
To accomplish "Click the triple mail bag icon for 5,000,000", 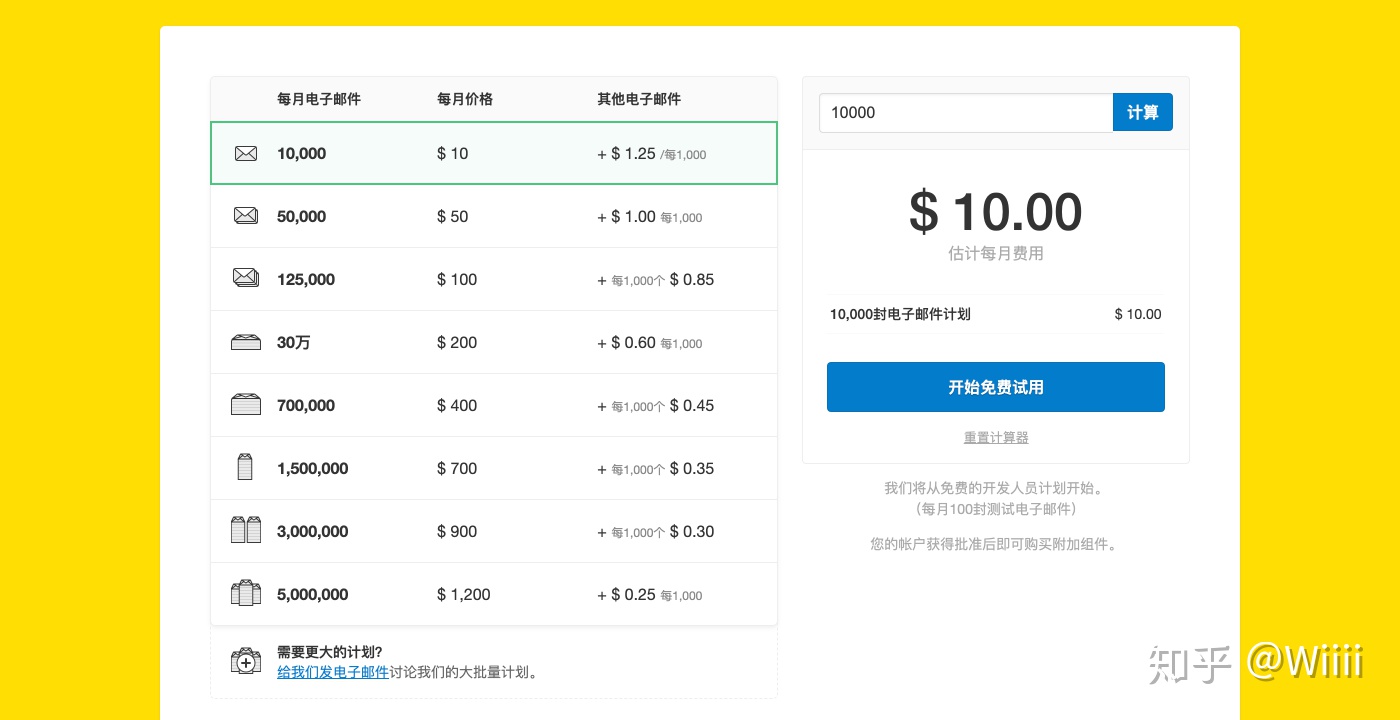I will (x=246, y=593).
